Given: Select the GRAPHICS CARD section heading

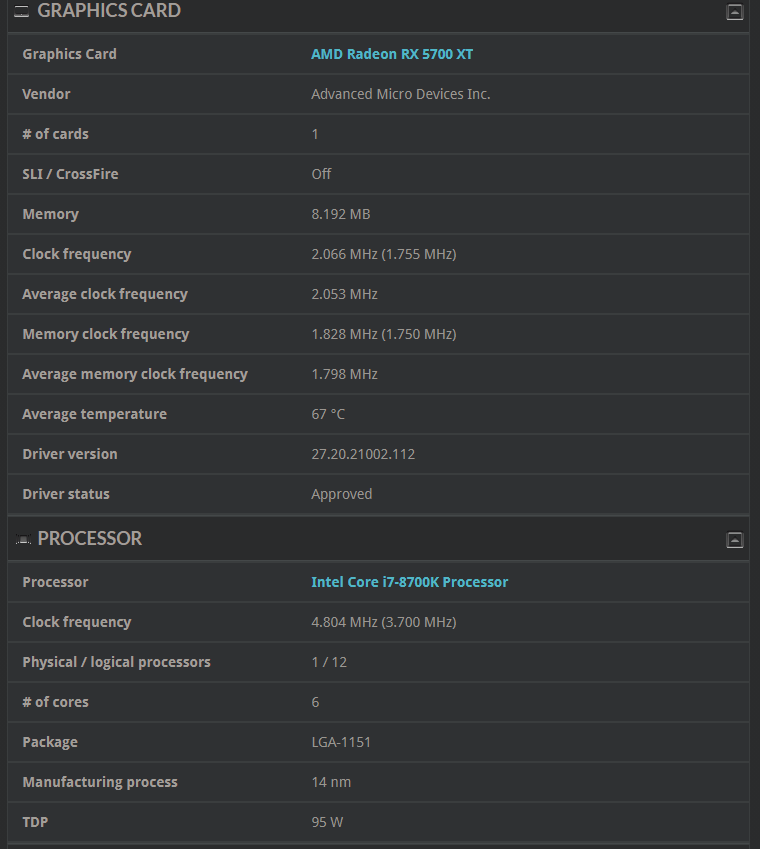Looking at the screenshot, I should click(109, 11).
